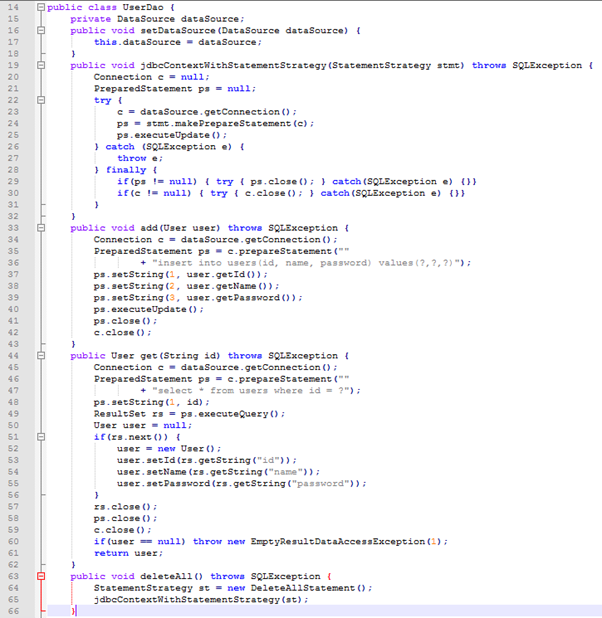Click 'ps.setString(3, user.getPassword());' line
This screenshot has width=602, height=618.
pos(198,298)
